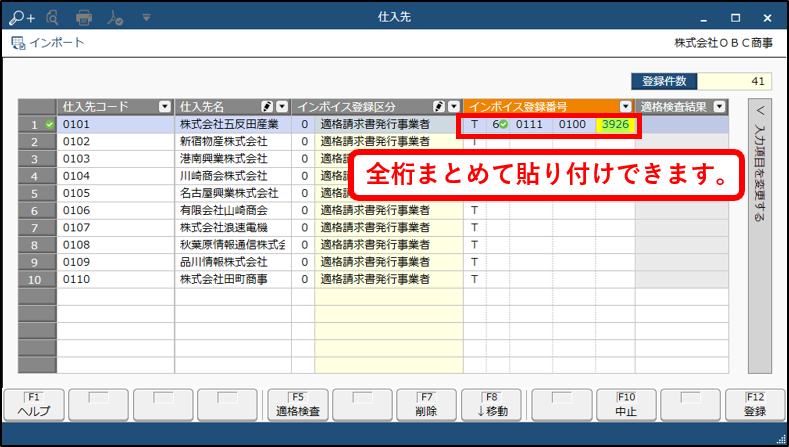Minimize the 仕入先 window

pyautogui.click(x=703, y=19)
